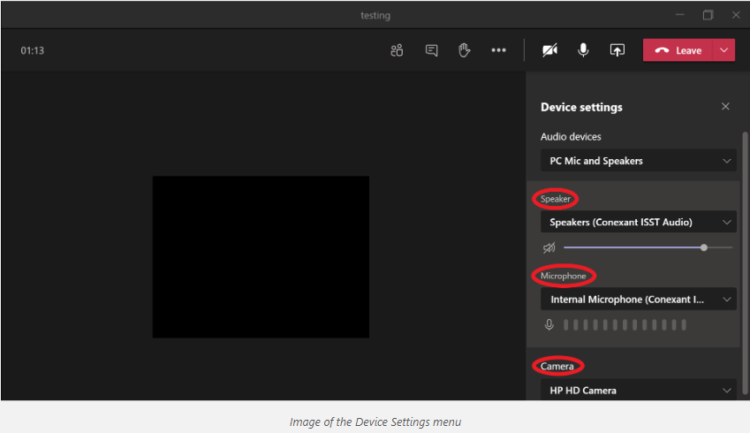The height and width of the screenshot is (433, 750).
Task: Turn on the camera
Action: click(x=550, y=51)
